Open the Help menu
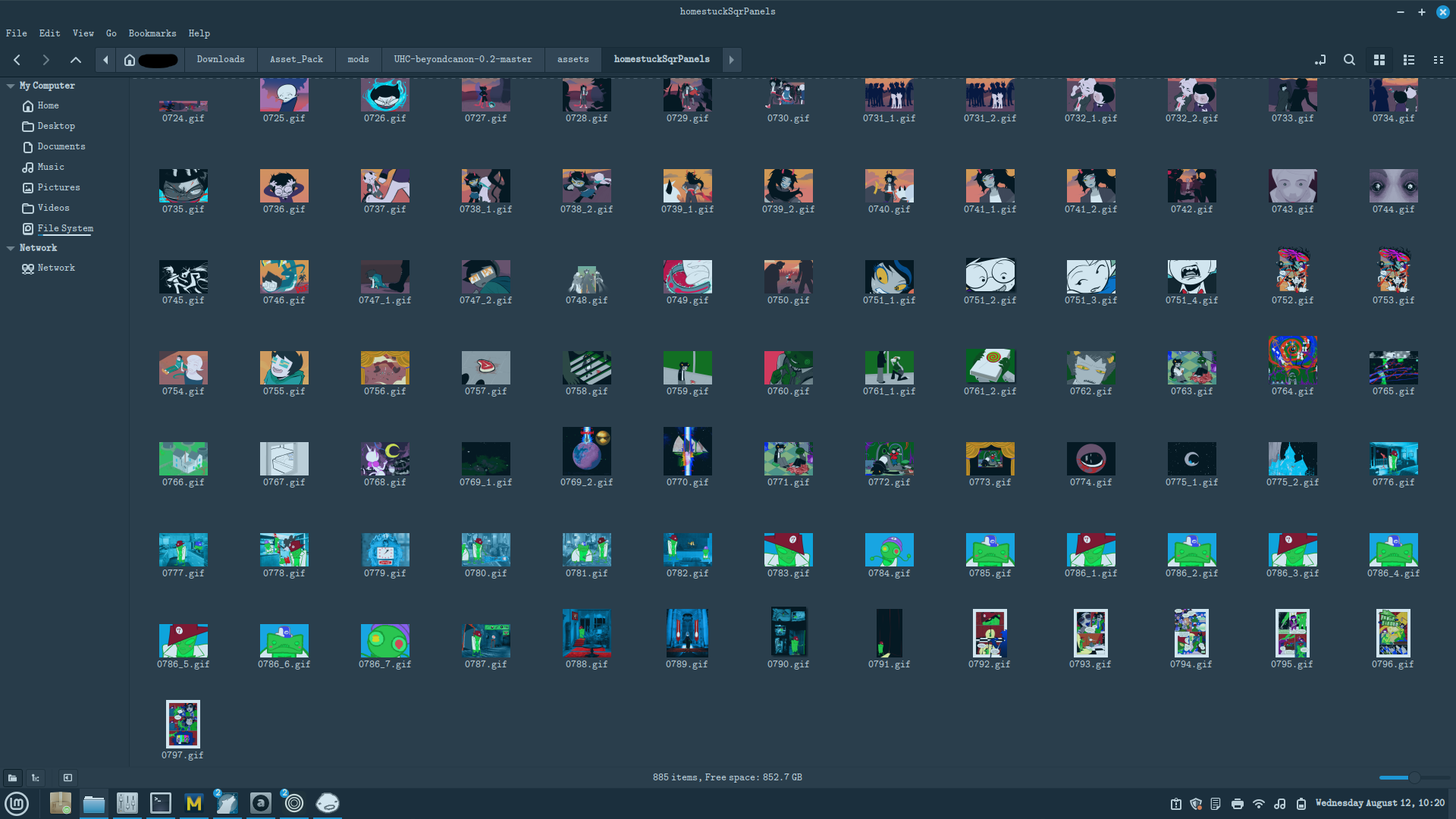 [x=199, y=33]
